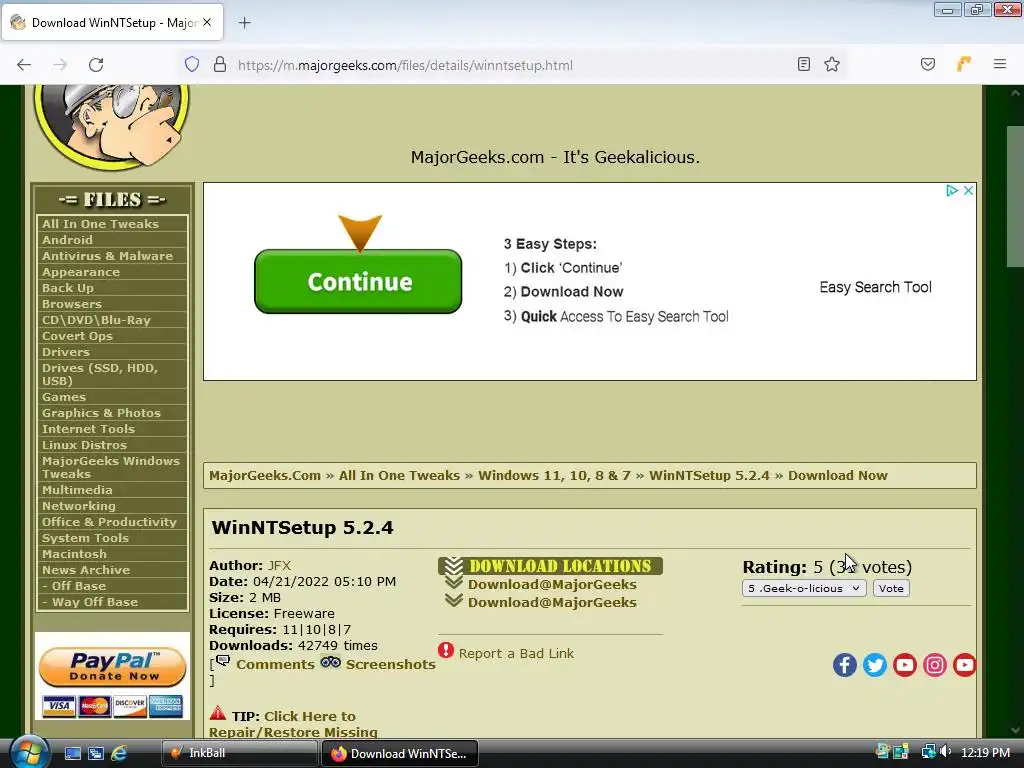Viewport: 1024px width, 768px height.
Task: Open MajorGeeks Facebook page icon
Action: point(844,665)
